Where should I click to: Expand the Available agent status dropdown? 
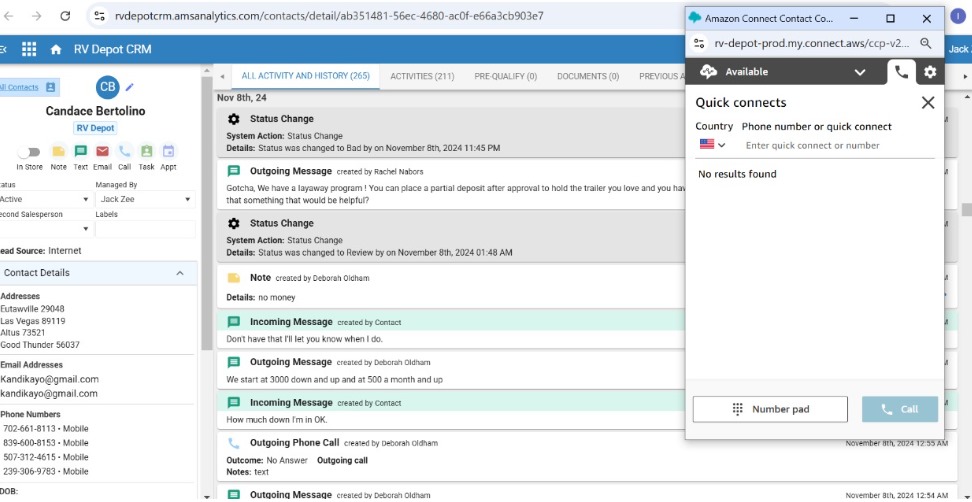[x=859, y=72]
